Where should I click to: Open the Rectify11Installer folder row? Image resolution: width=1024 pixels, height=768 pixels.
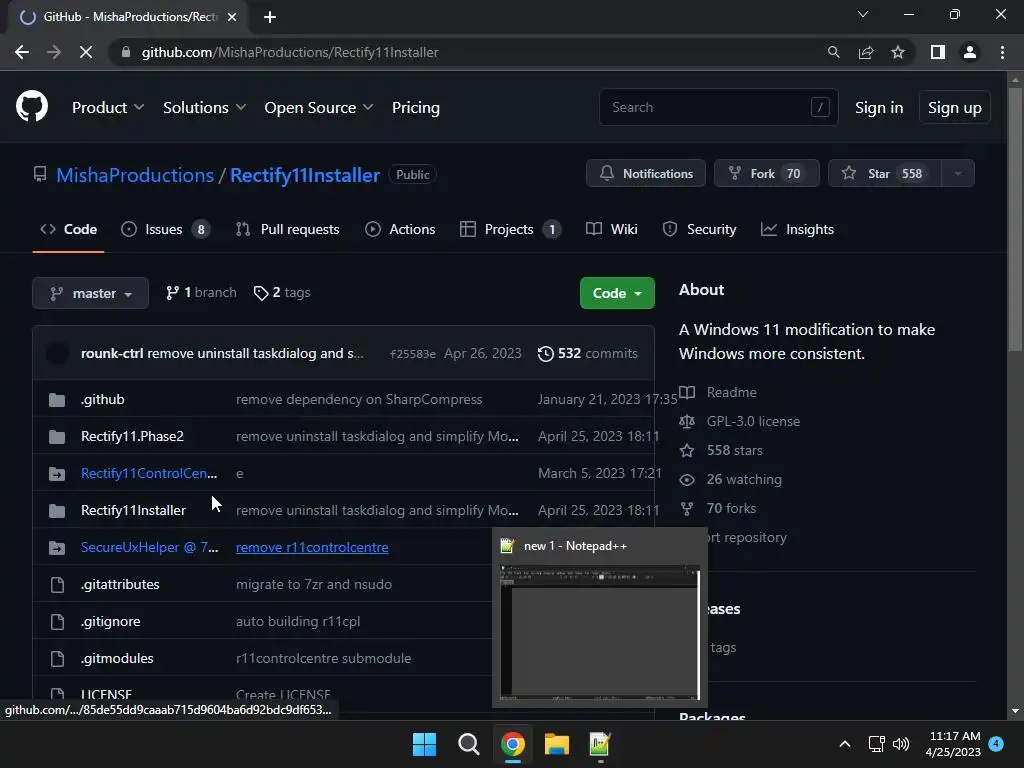(344, 510)
